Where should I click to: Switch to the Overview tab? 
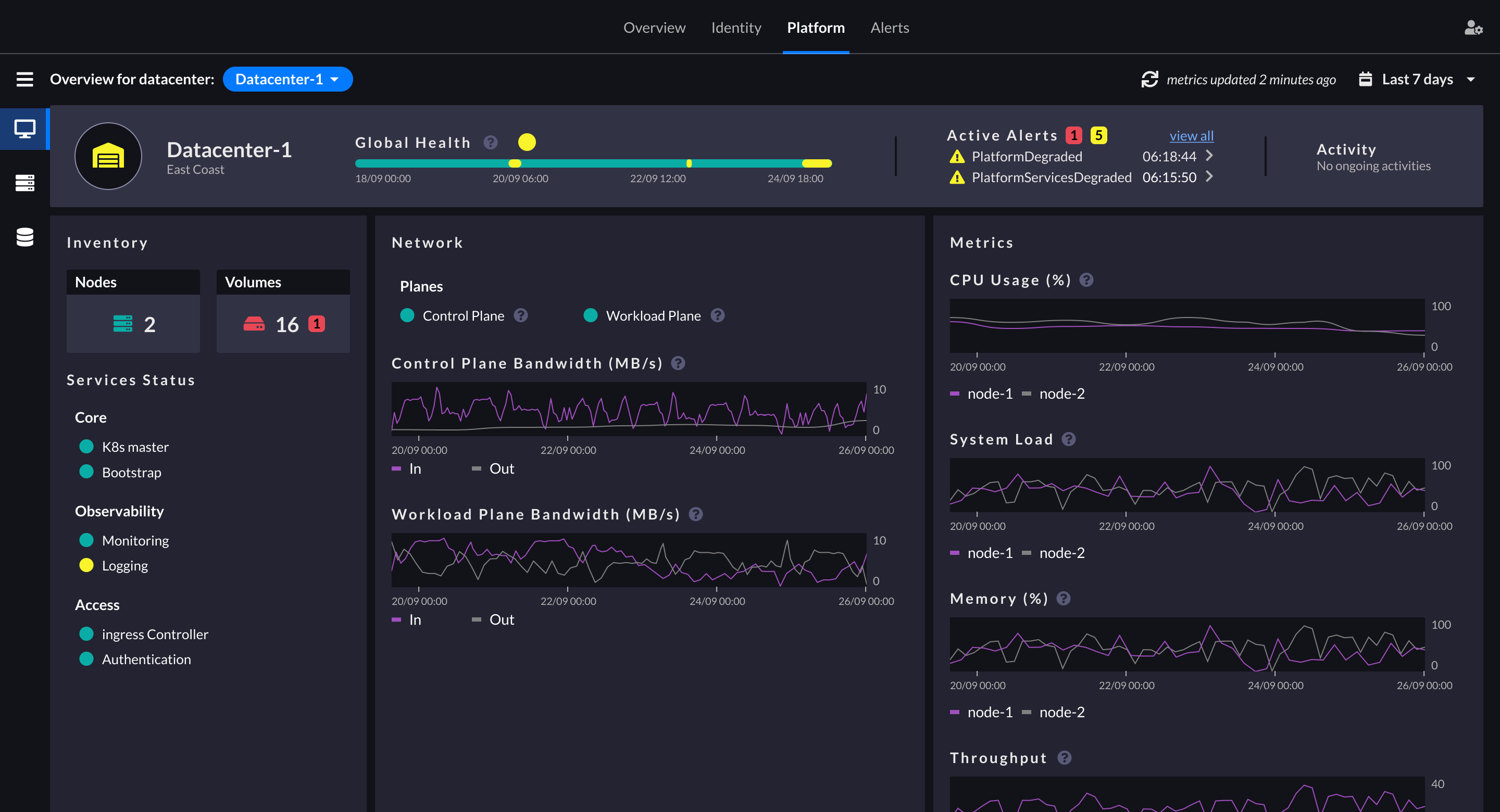[655, 28]
